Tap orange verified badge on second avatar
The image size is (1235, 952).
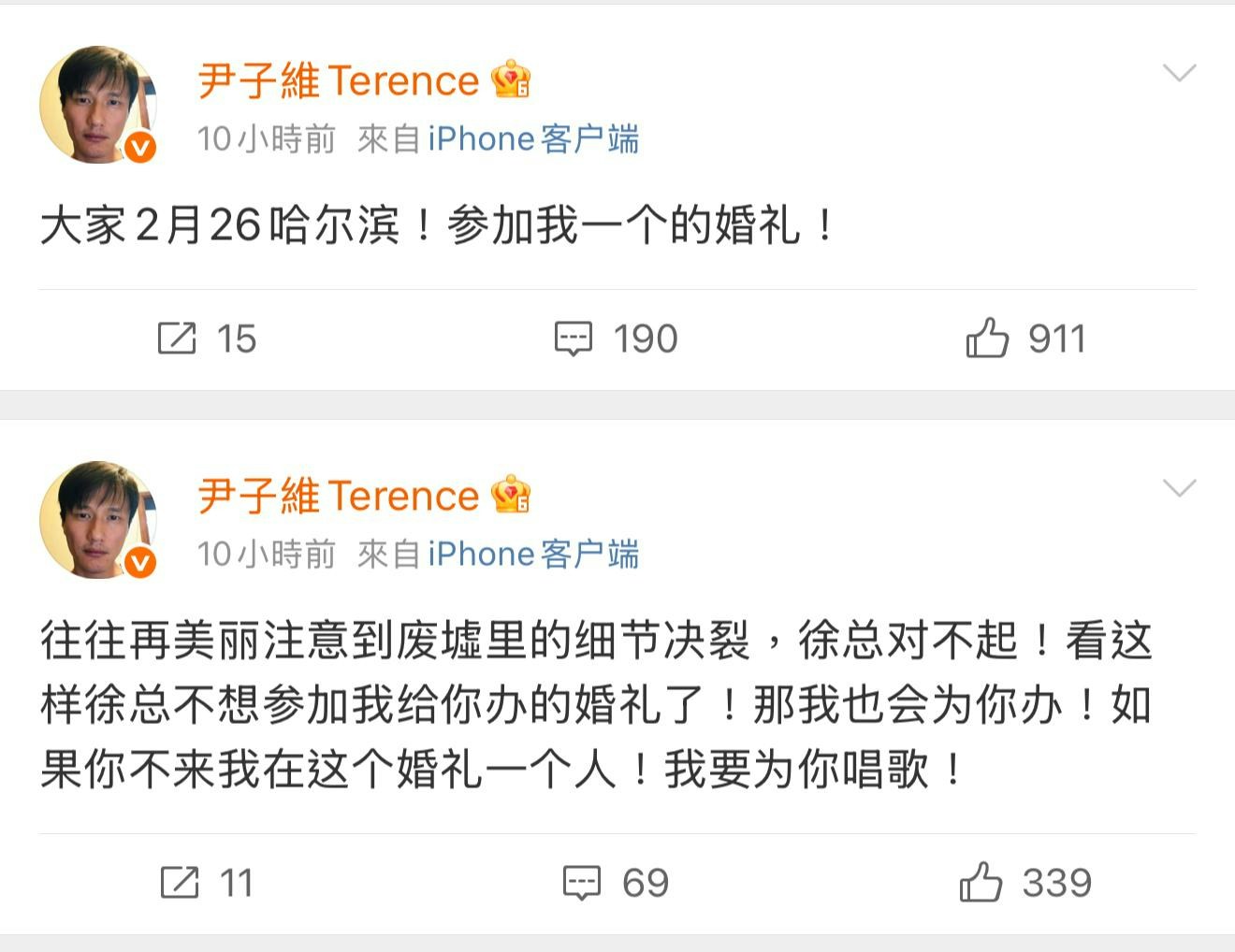point(140,562)
